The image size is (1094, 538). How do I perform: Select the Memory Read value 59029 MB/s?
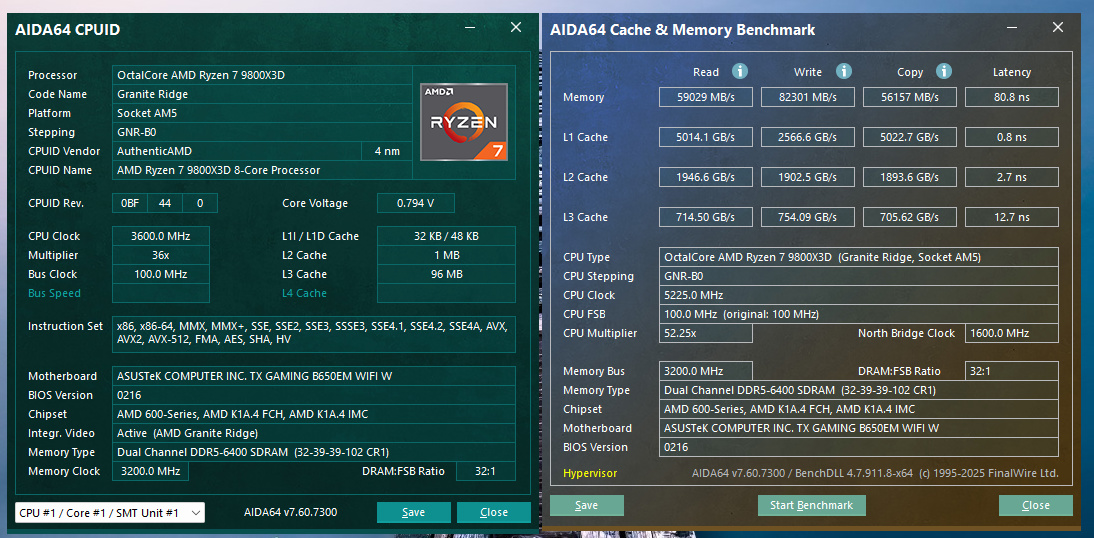tap(705, 98)
